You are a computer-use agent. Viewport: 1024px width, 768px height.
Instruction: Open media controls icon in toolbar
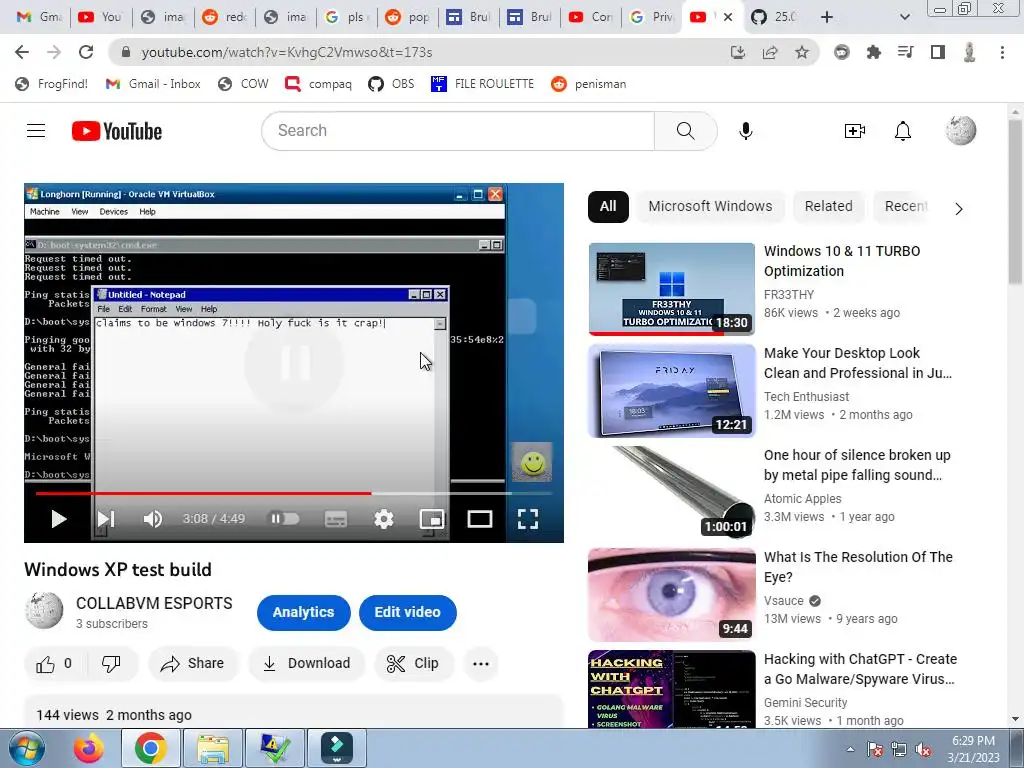click(905, 52)
